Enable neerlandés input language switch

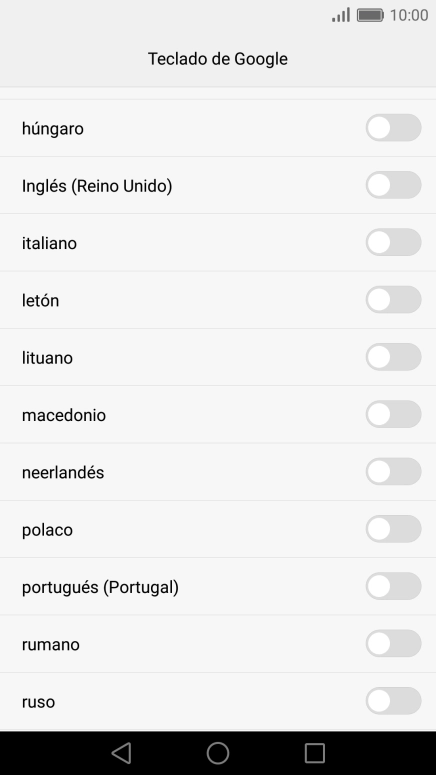pyautogui.click(x=393, y=472)
